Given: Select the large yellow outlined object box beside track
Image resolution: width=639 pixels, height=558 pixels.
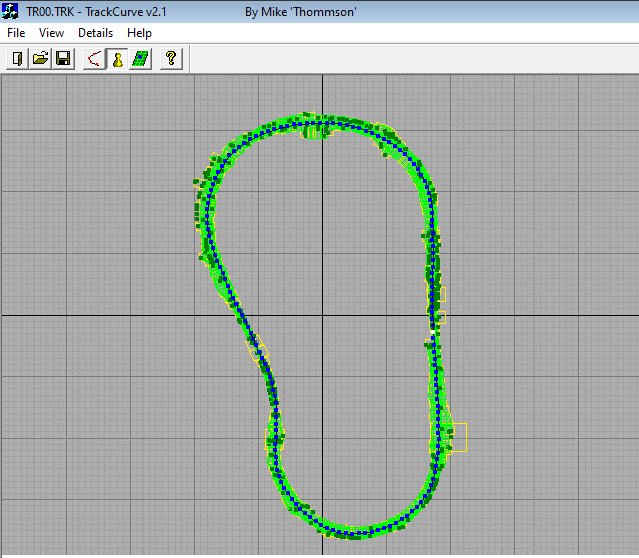Looking at the screenshot, I should coord(460,437).
